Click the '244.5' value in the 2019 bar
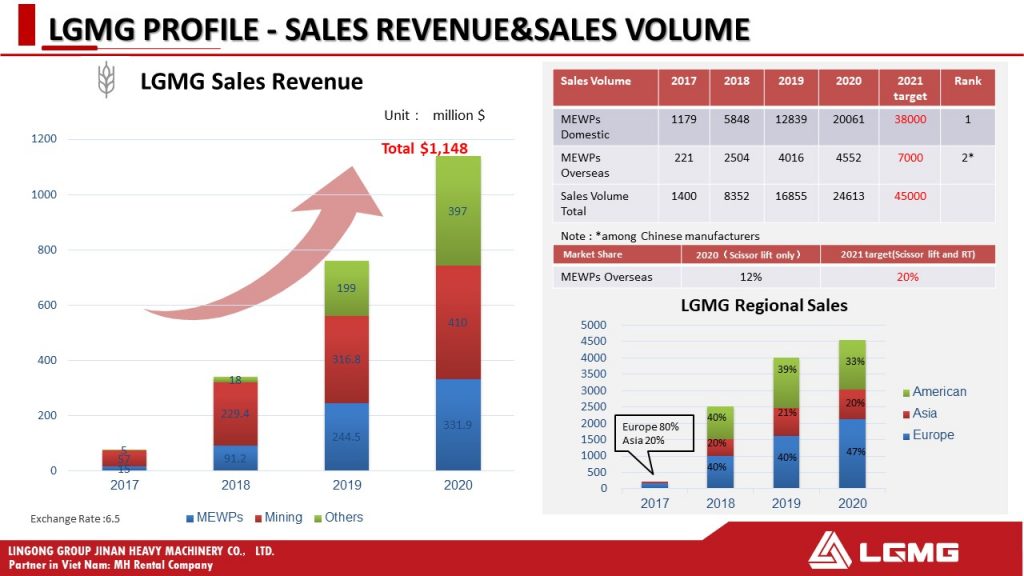Screen dimensions: 1024x576 click(x=346, y=437)
